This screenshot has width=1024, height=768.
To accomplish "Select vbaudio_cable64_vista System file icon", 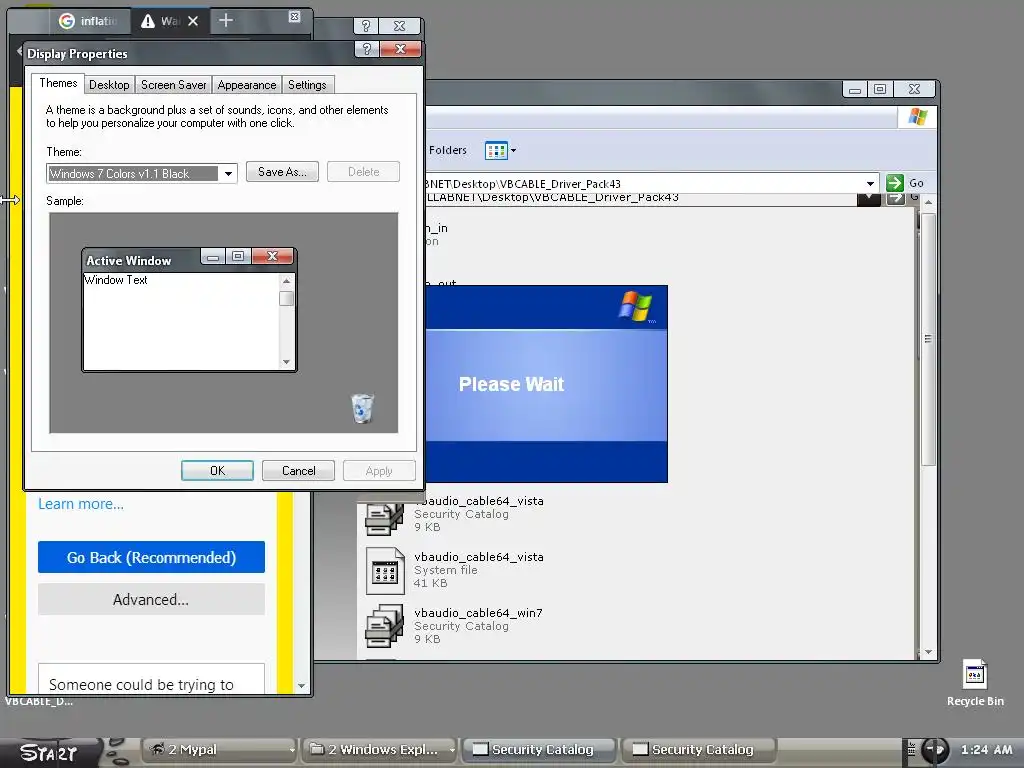I will 385,571.
